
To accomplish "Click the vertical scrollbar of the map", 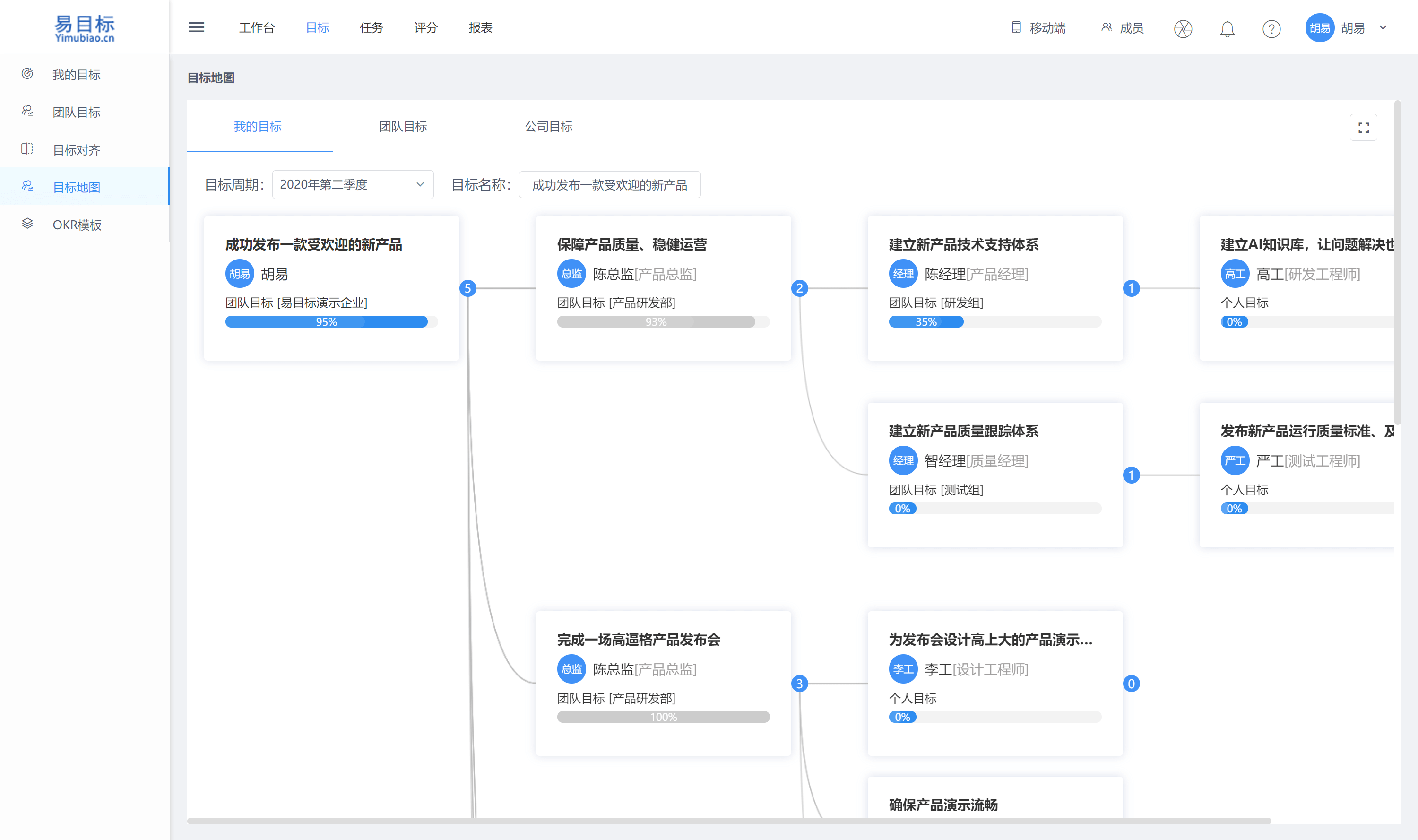I will point(1397,262).
